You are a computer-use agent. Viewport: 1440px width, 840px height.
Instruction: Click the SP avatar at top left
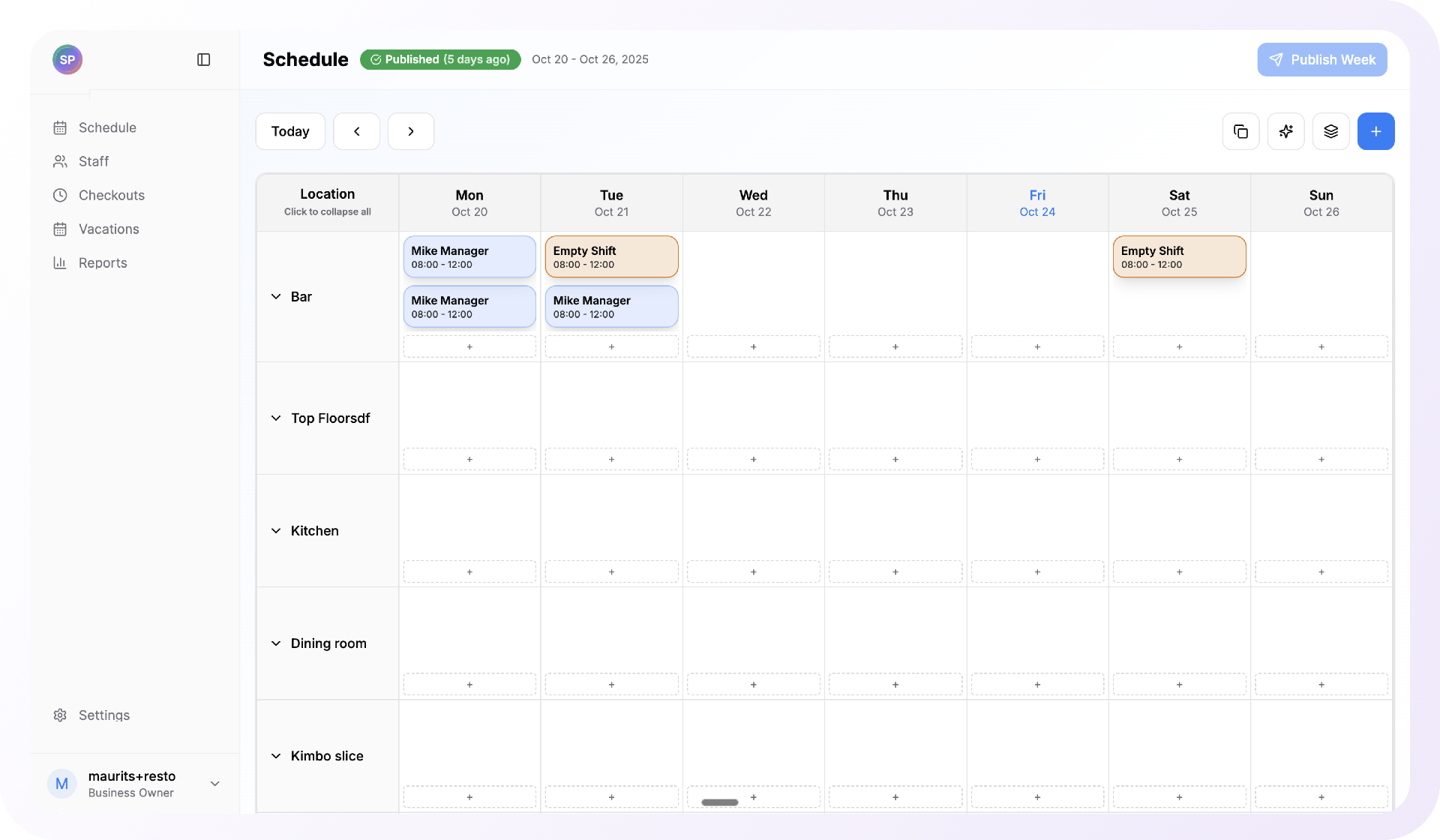(x=67, y=59)
